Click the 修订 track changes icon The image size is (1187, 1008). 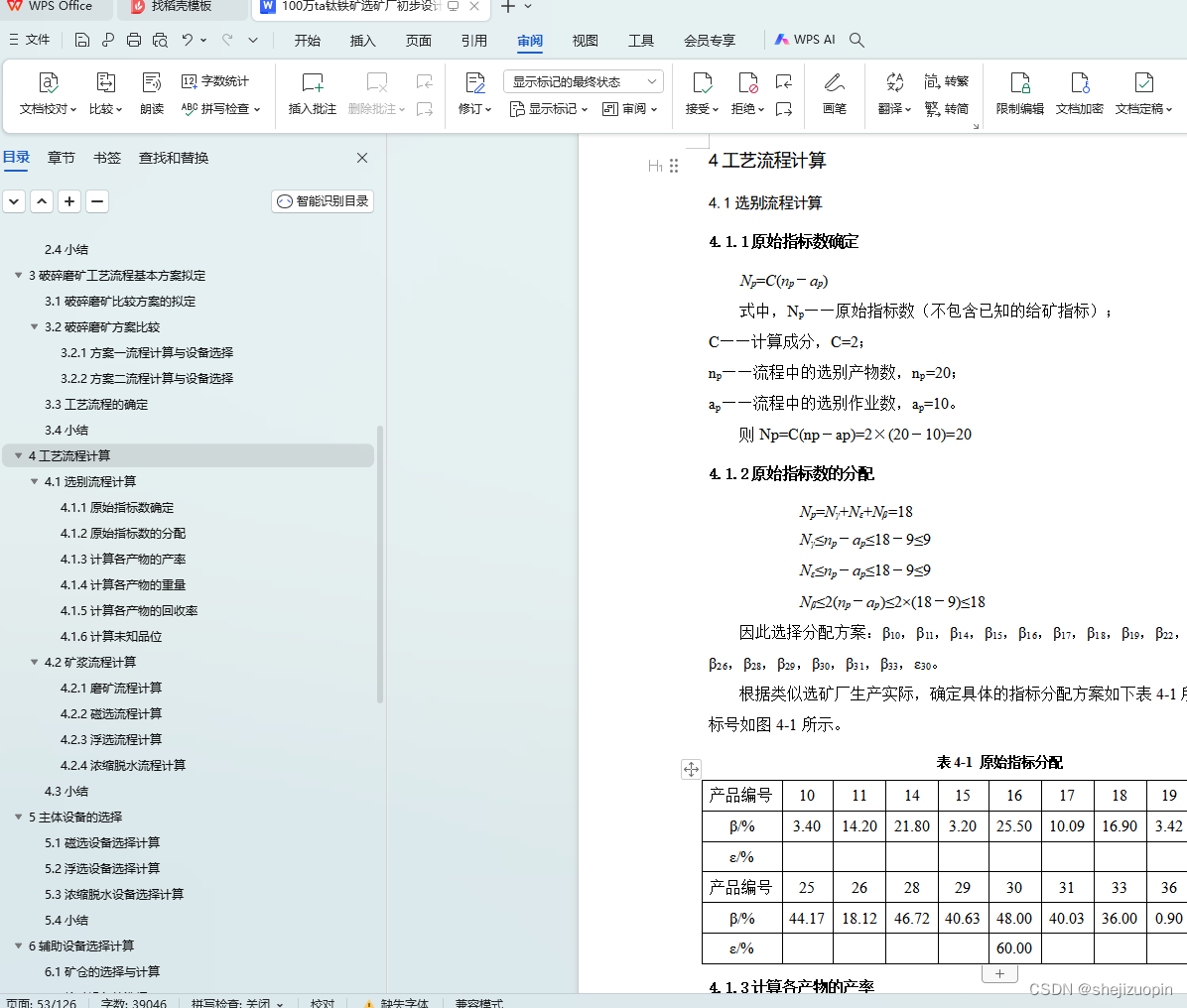[x=474, y=94]
